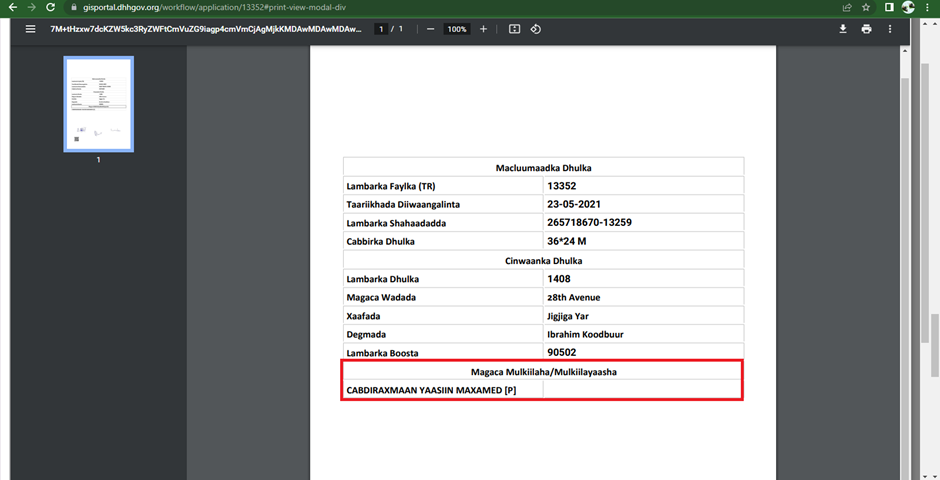Click the Lambarka Shahaadadda label
This screenshot has width=940, height=480.
coord(396,223)
